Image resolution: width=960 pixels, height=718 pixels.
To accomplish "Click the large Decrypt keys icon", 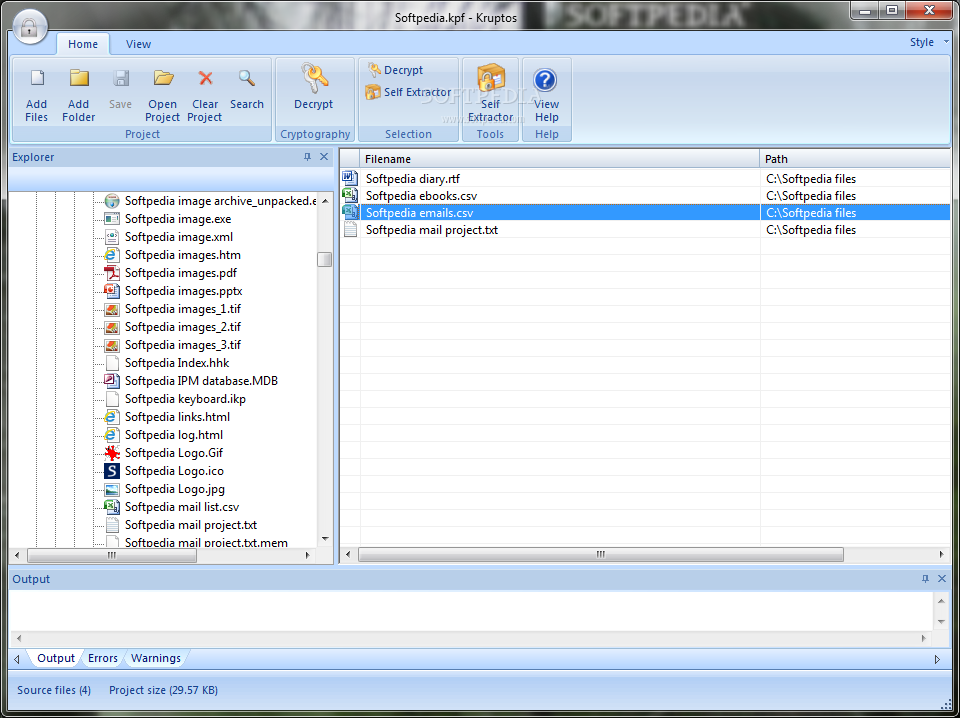I will click(314, 78).
